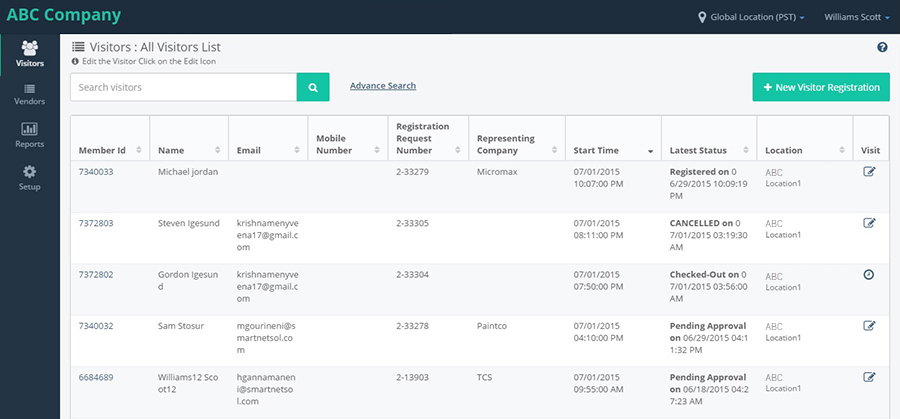Click Registered on status cell
This screenshot has height=419, width=900.
pyautogui.click(x=708, y=184)
